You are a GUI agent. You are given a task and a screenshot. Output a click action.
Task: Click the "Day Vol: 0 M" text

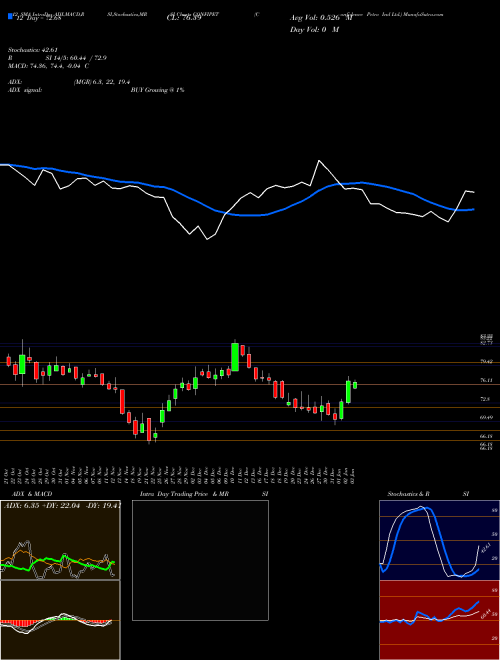pos(314,30)
